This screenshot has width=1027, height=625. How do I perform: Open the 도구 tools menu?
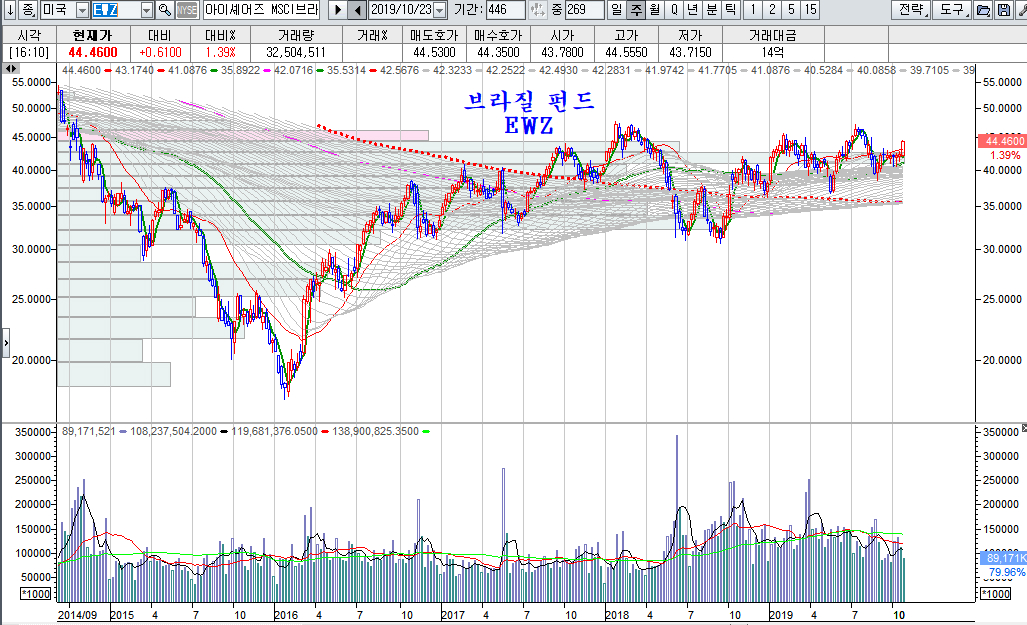(x=948, y=10)
